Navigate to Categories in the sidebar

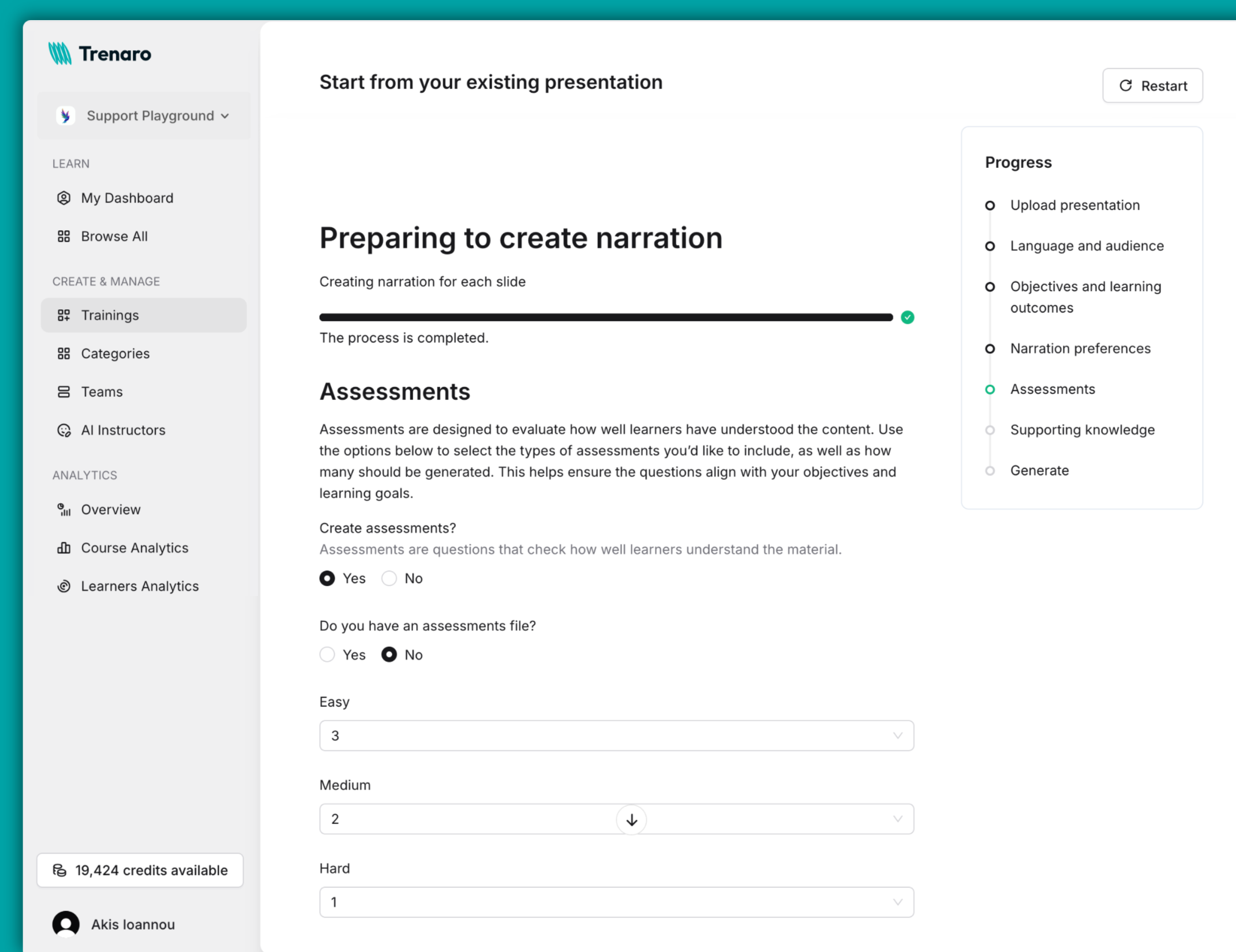coord(115,353)
